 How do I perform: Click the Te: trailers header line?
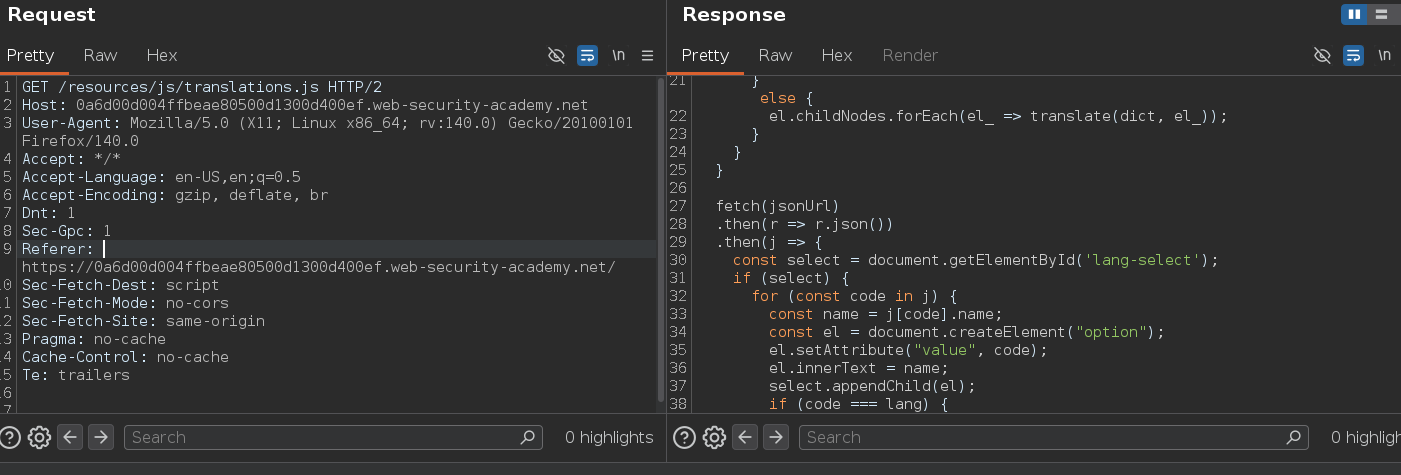coord(76,375)
